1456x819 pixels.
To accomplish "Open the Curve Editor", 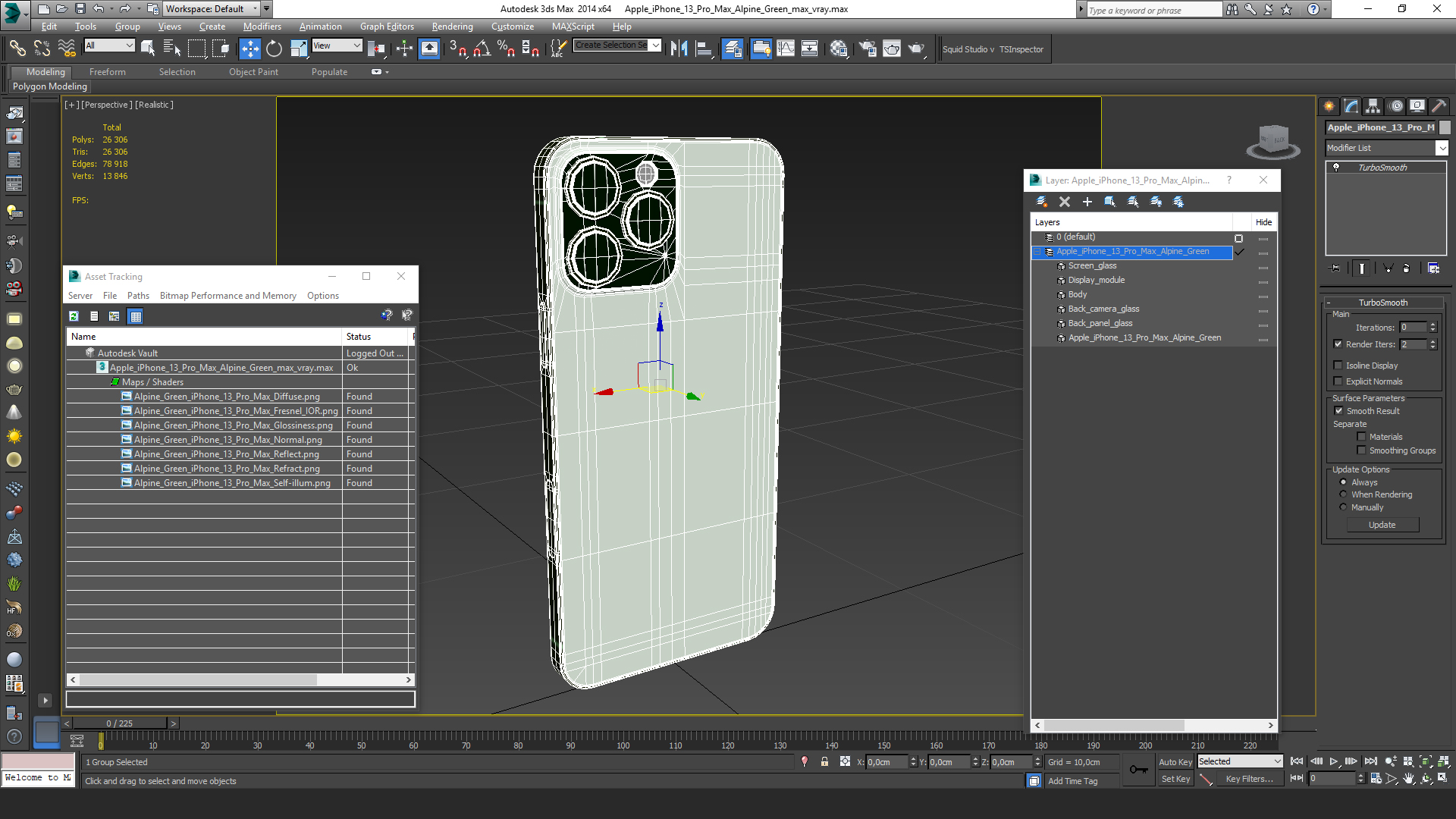I will 786,49.
